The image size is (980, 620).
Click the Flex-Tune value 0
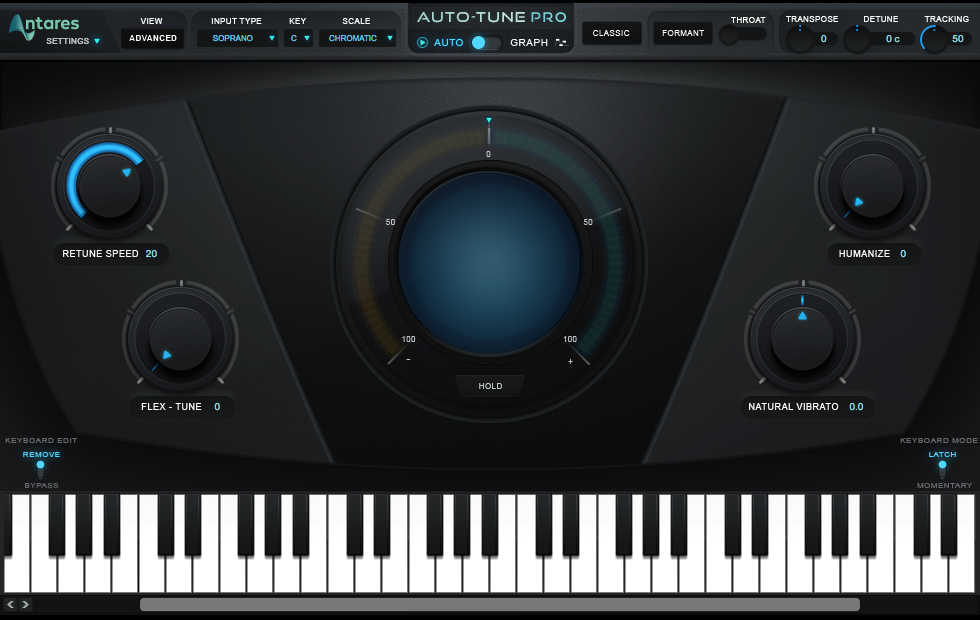point(217,407)
